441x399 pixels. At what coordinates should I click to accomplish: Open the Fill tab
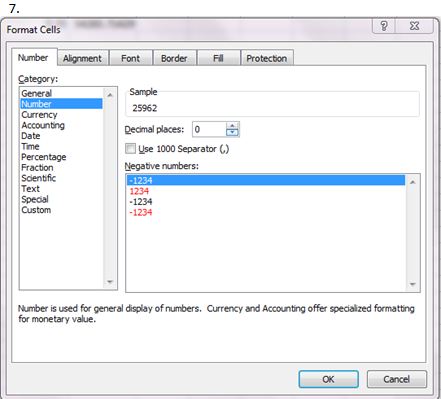pyautogui.click(x=218, y=58)
